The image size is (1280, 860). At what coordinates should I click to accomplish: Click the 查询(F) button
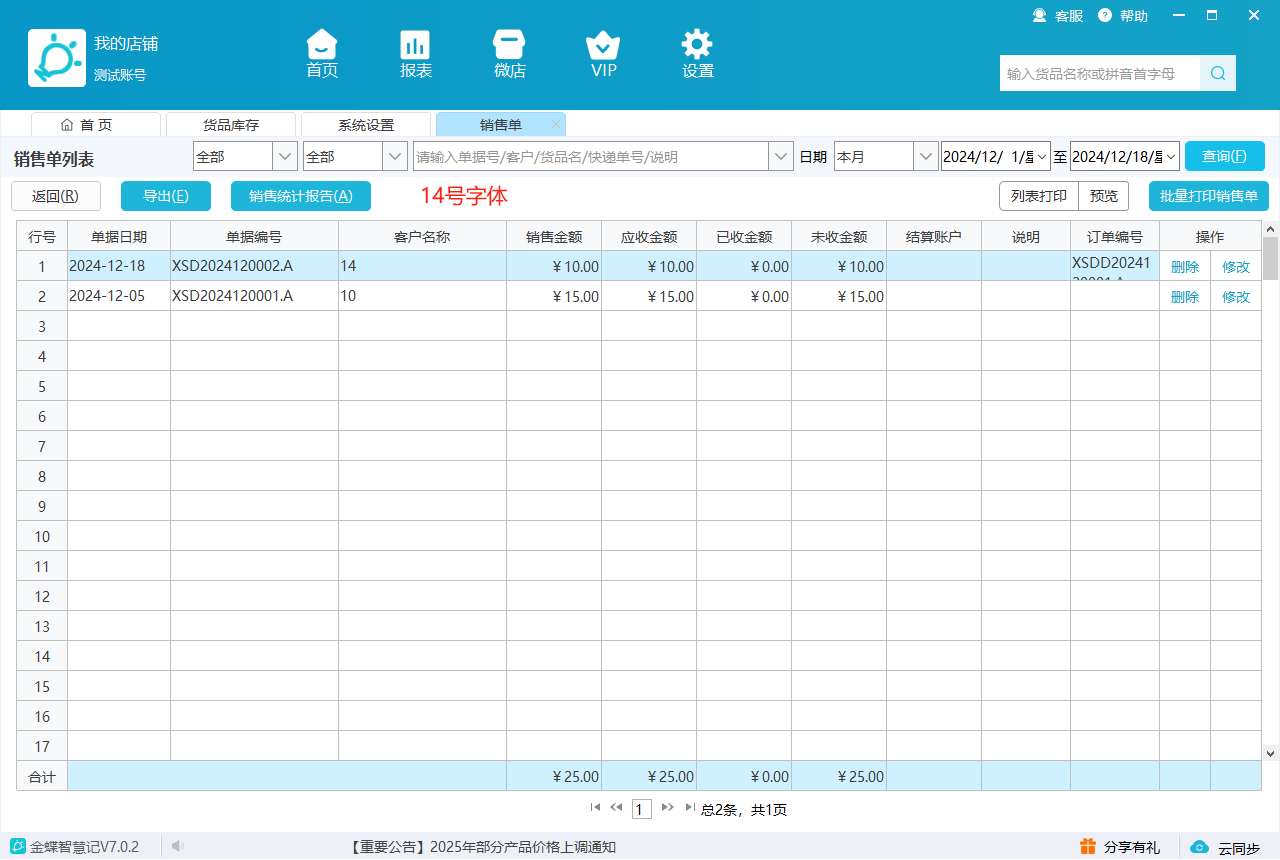pyautogui.click(x=1225, y=156)
